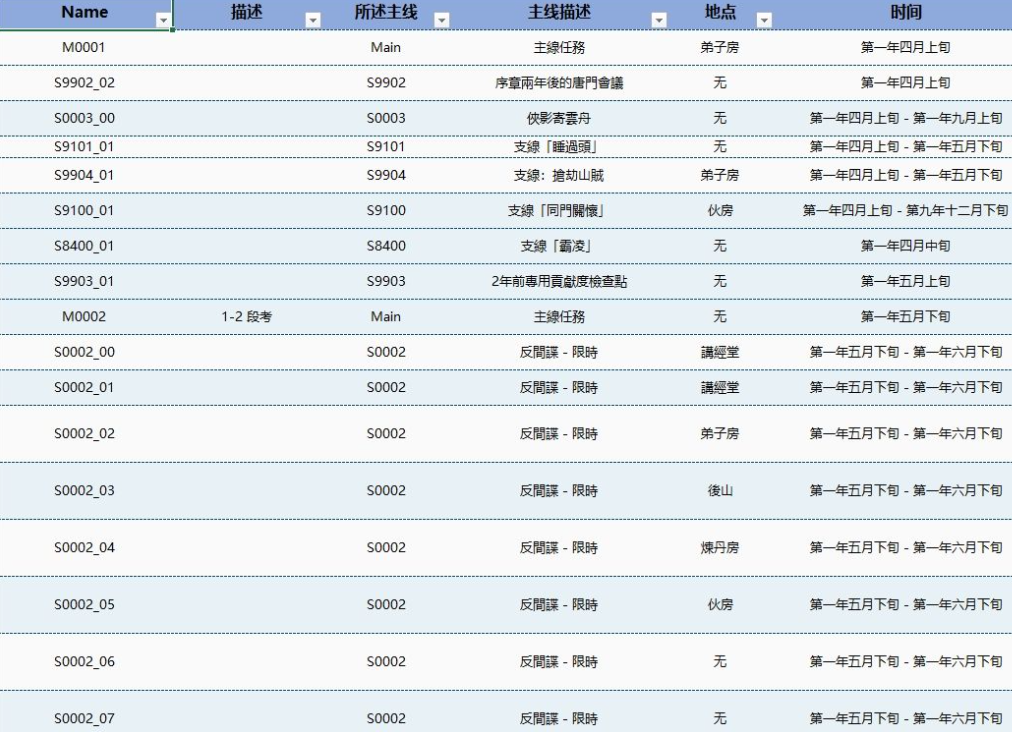Open the Name column filter dropdown

pos(162,19)
